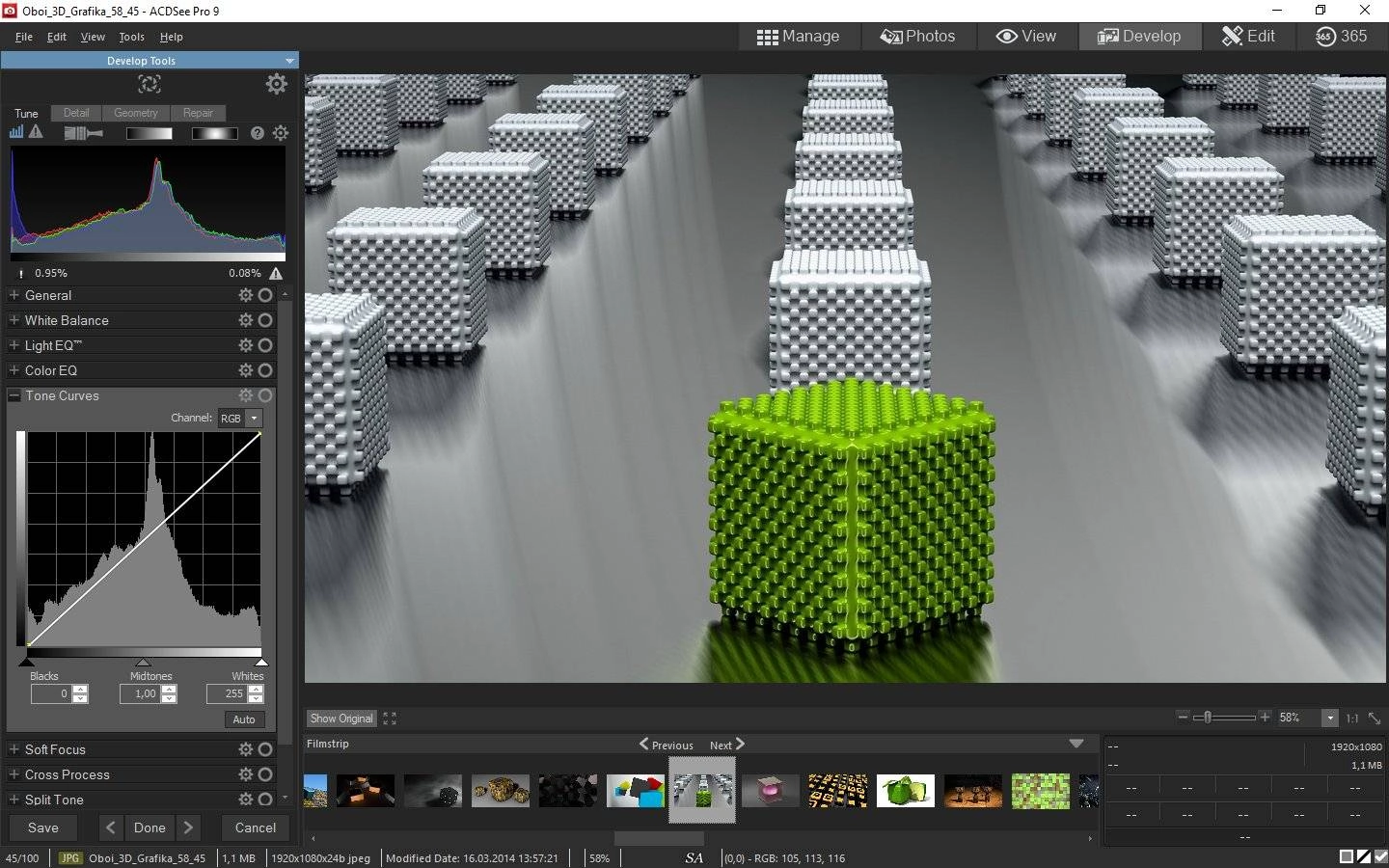Open the File menu
This screenshot has height=868, width=1389.
[24, 37]
